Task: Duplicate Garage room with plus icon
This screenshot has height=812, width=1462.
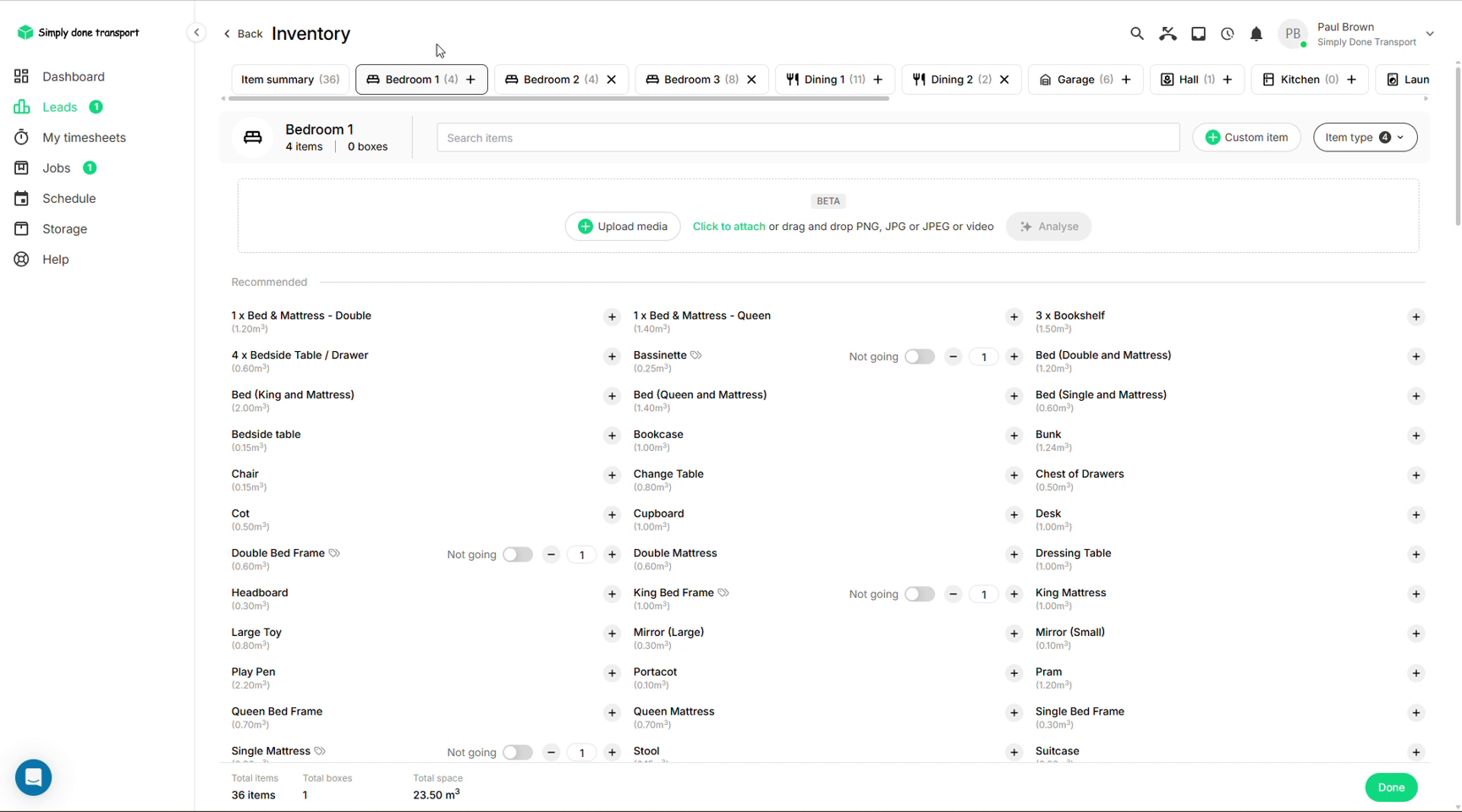Action: [x=1126, y=80]
